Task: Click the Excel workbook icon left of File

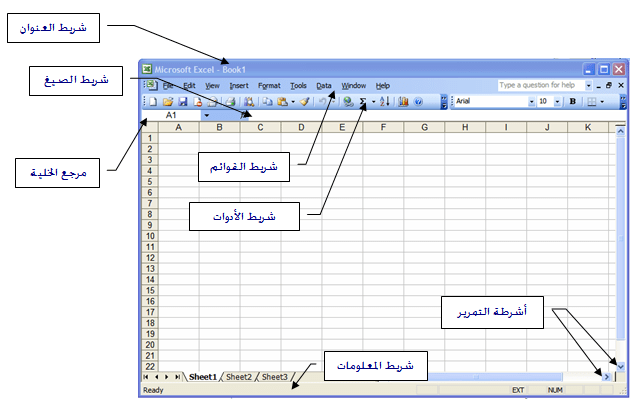Action: click(151, 85)
